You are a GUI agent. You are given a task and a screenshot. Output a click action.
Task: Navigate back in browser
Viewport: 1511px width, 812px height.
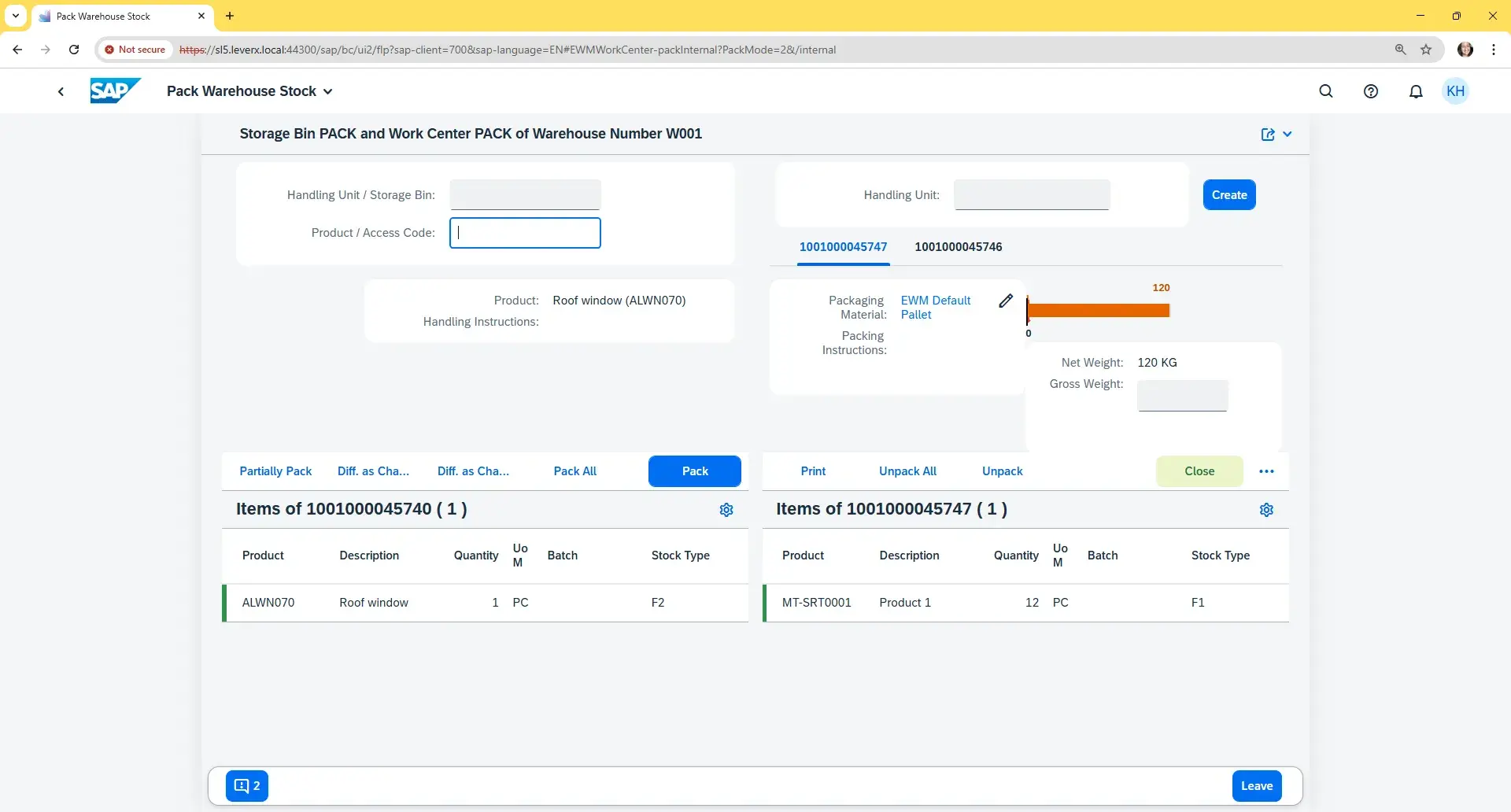pos(17,50)
